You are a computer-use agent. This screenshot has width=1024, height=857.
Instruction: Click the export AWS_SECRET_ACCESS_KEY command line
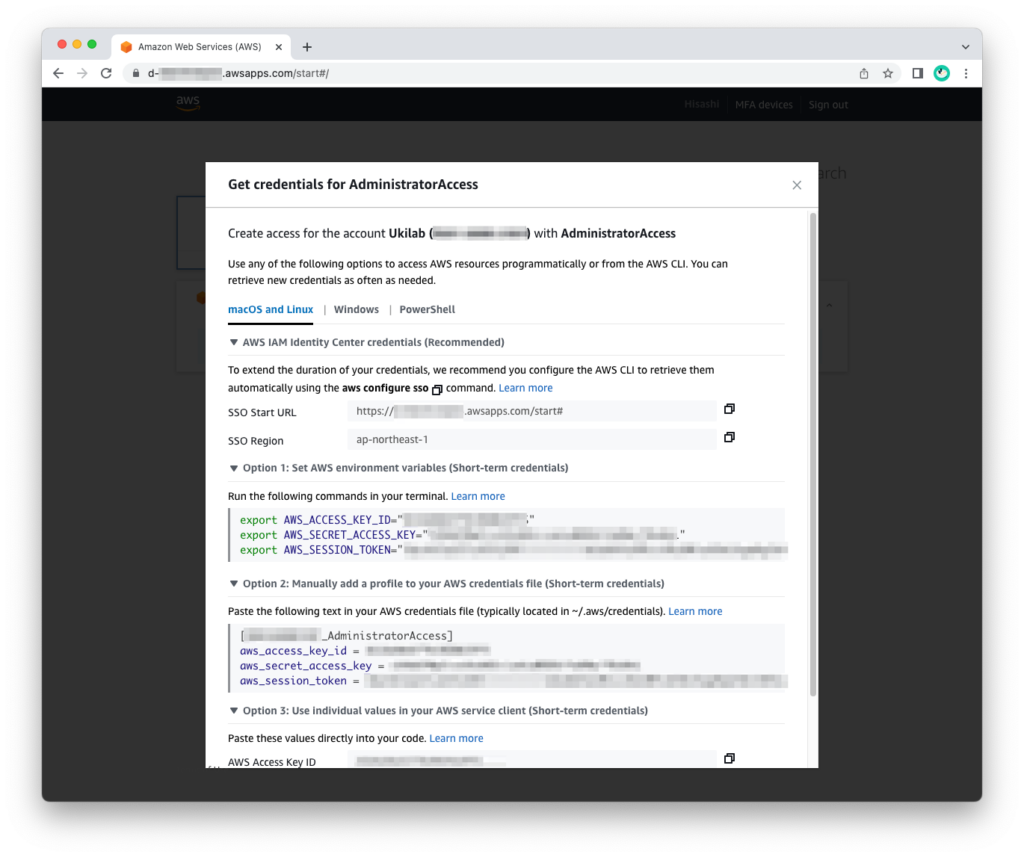462,535
